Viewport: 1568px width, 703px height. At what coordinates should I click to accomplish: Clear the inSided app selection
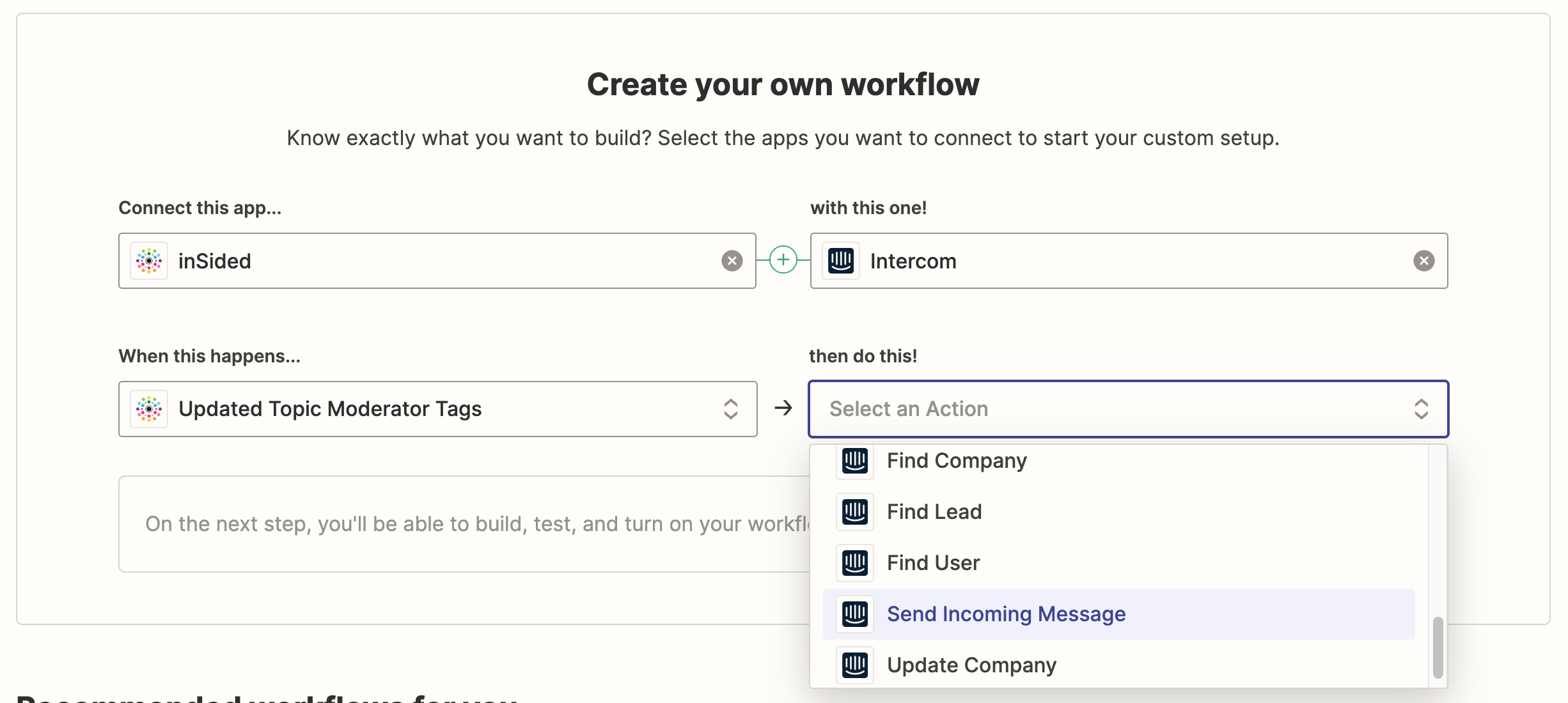tap(732, 261)
